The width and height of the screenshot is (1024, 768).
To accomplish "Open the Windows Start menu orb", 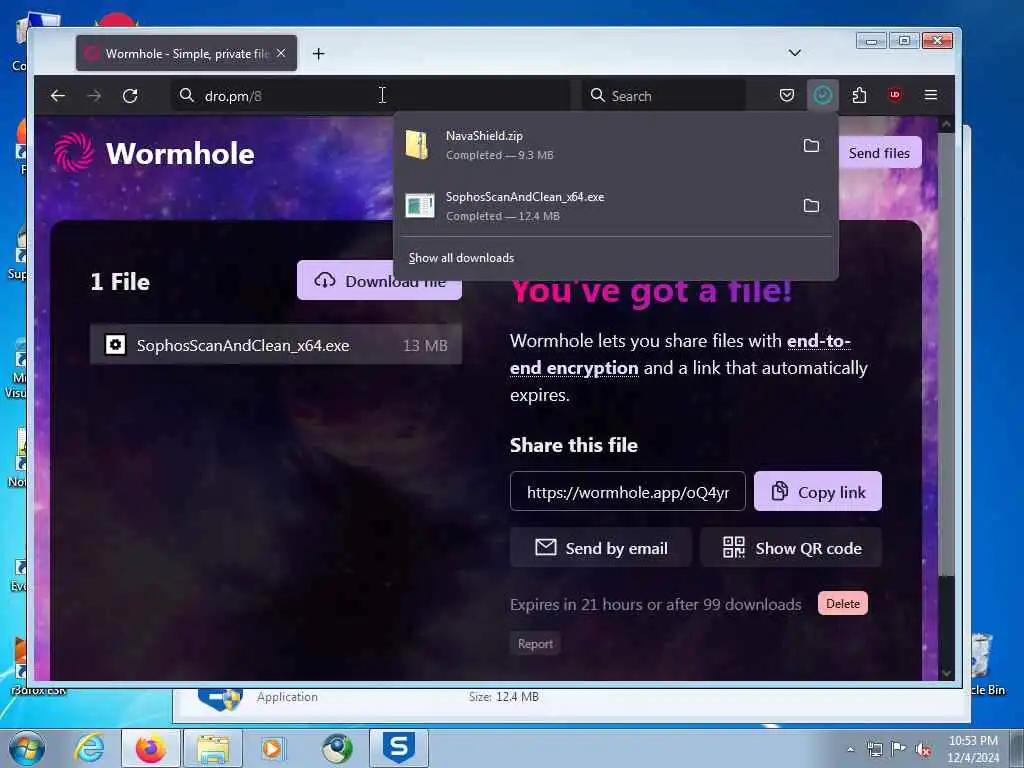I will (26, 748).
